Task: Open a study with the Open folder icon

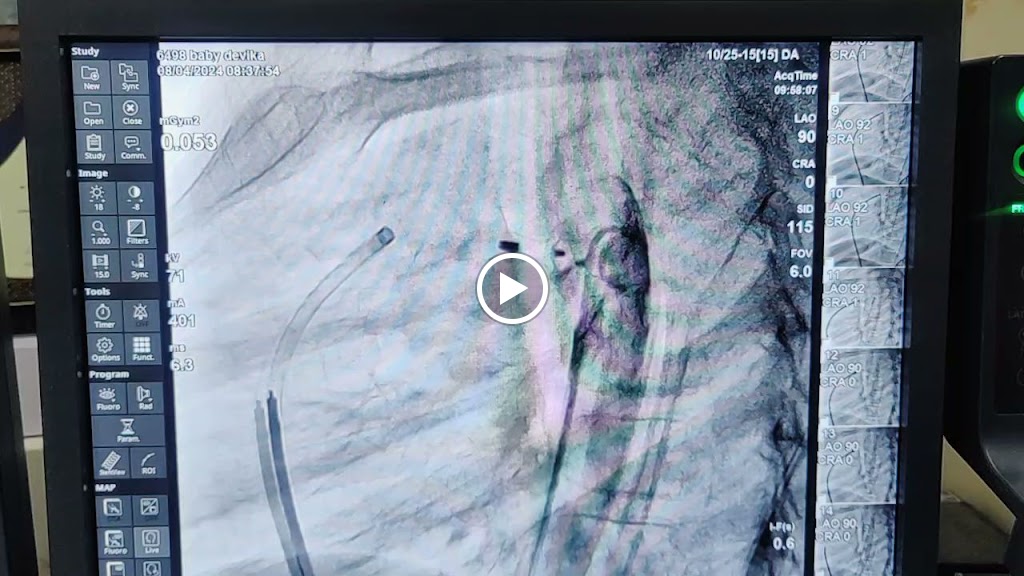Action: coord(93,112)
